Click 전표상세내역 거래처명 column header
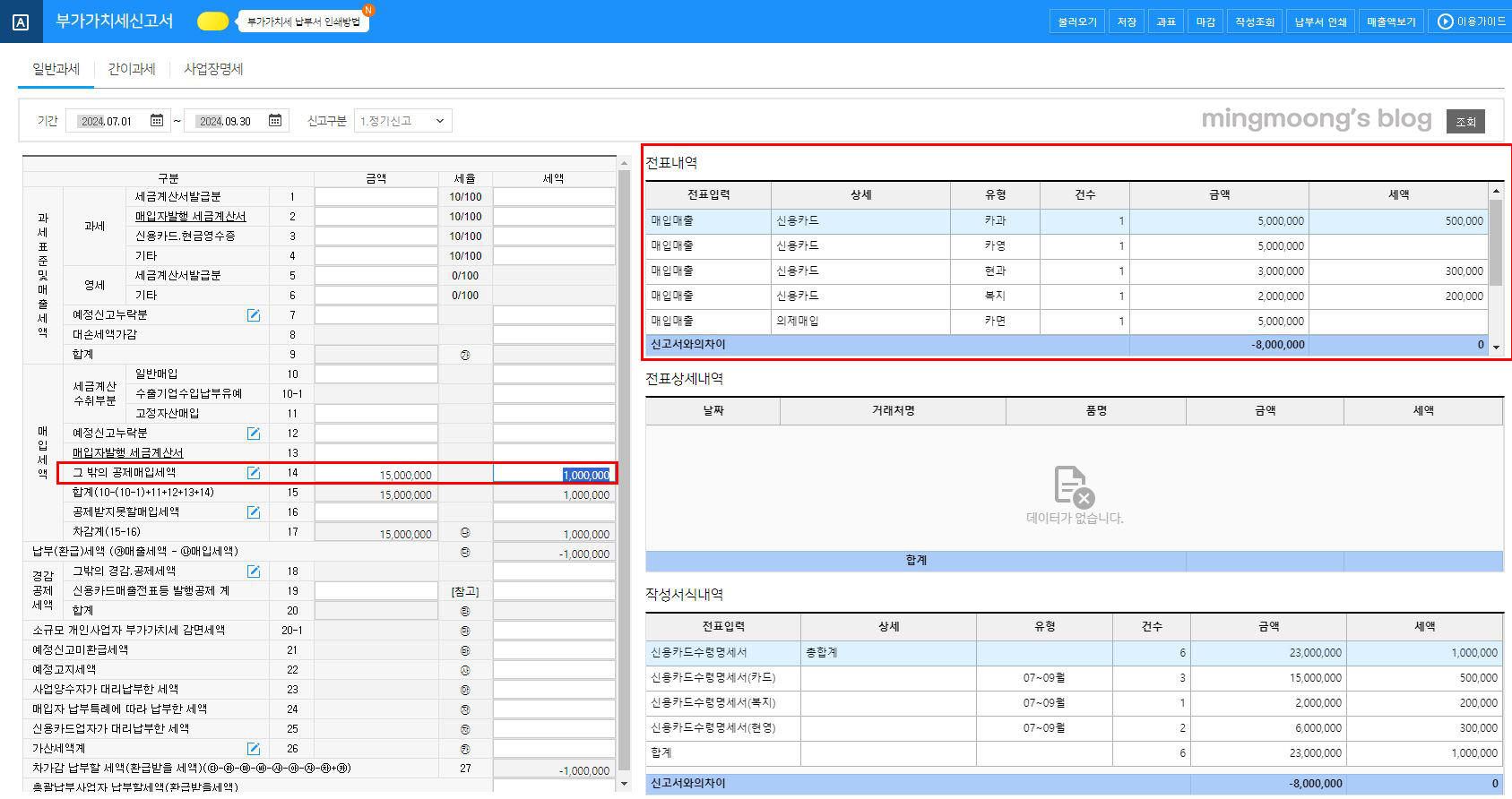 point(893,410)
